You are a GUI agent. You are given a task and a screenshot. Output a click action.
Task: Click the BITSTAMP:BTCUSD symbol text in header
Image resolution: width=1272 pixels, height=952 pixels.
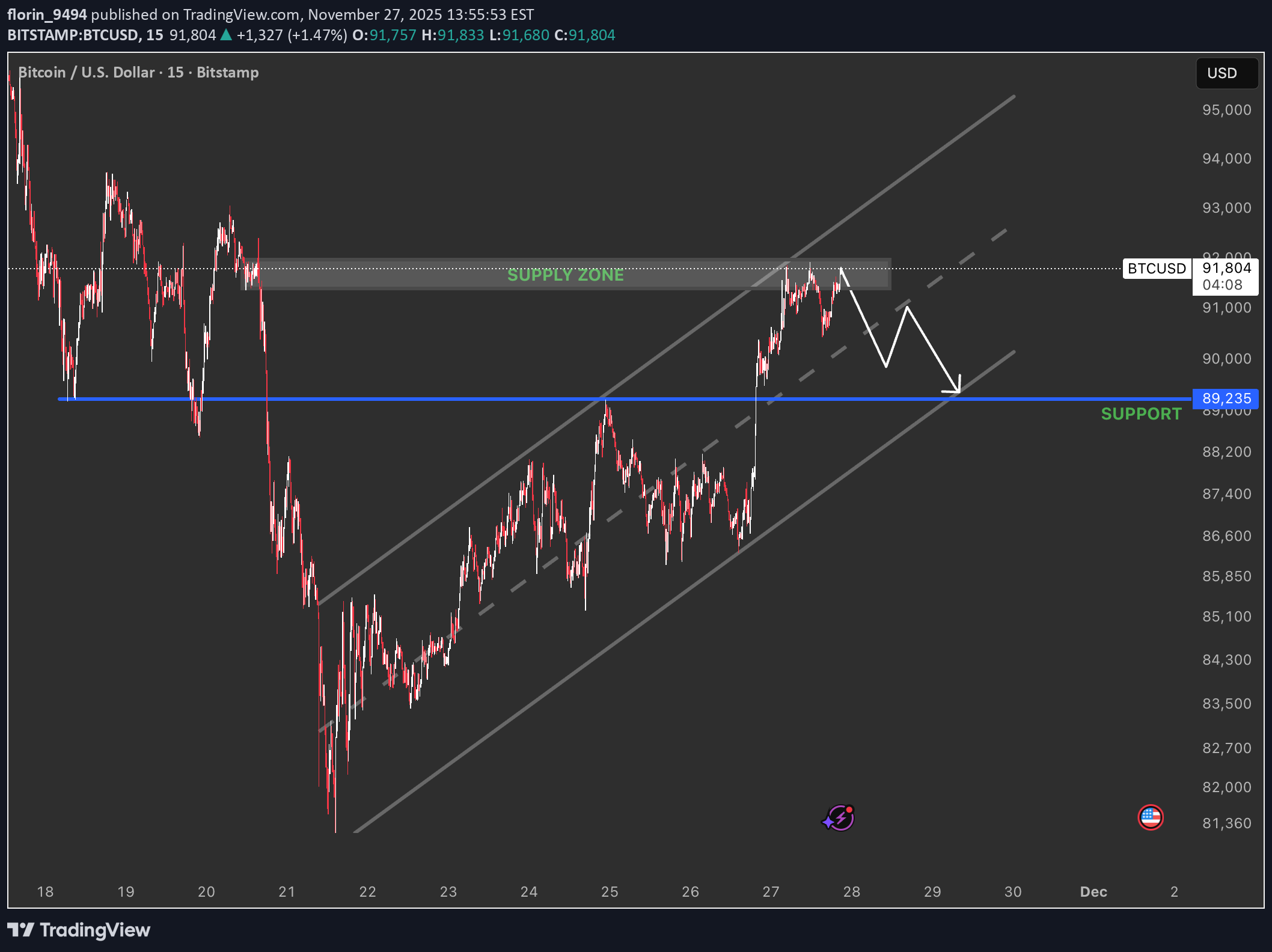(x=72, y=35)
